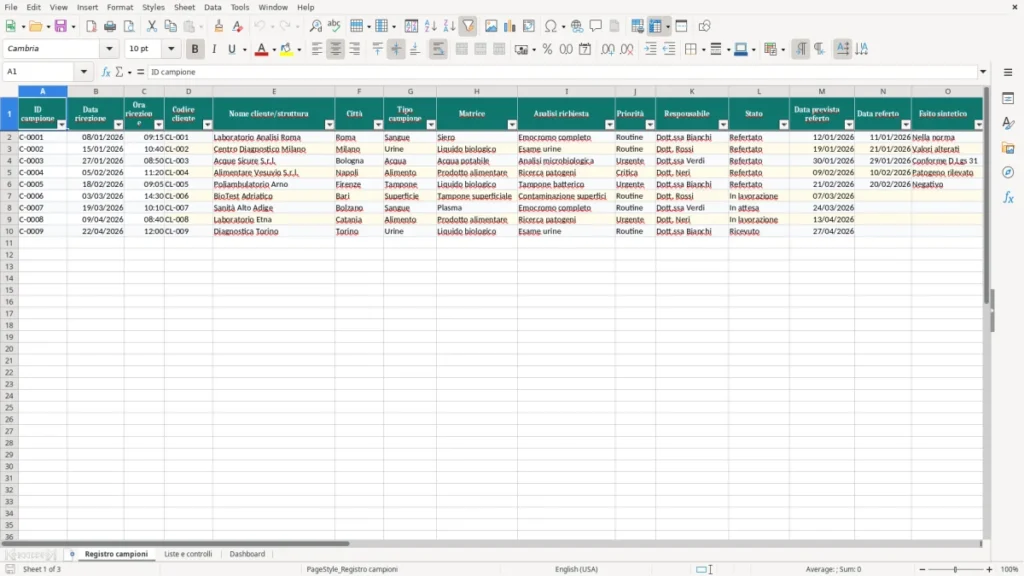Insert Image icon in toolbar
1024x576 pixels.
point(491,26)
